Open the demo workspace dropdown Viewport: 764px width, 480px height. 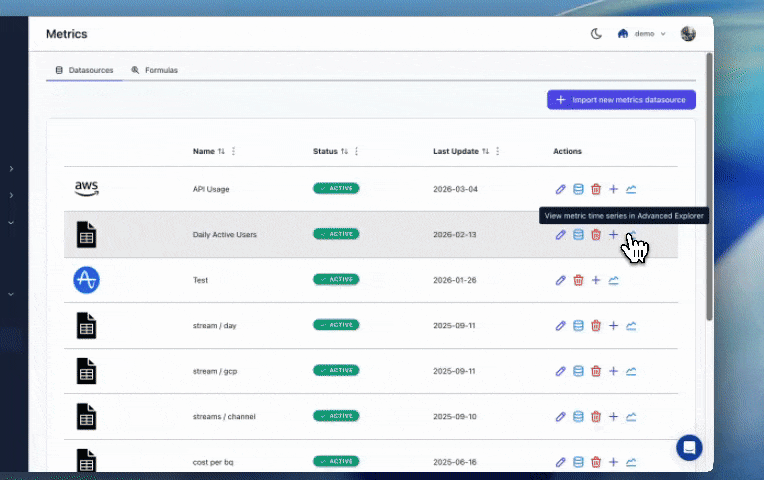click(641, 34)
